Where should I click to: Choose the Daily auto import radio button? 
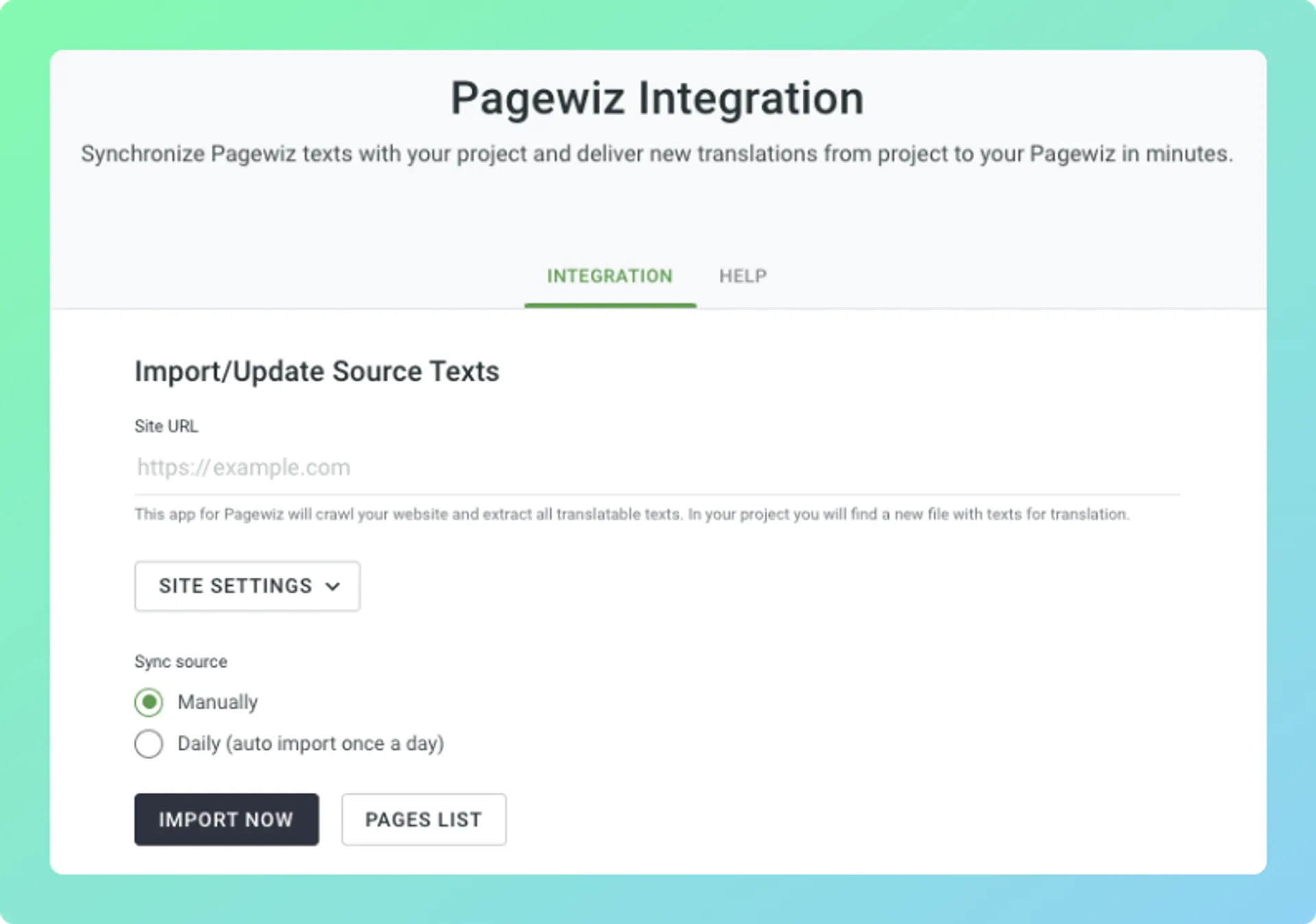(x=149, y=744)
